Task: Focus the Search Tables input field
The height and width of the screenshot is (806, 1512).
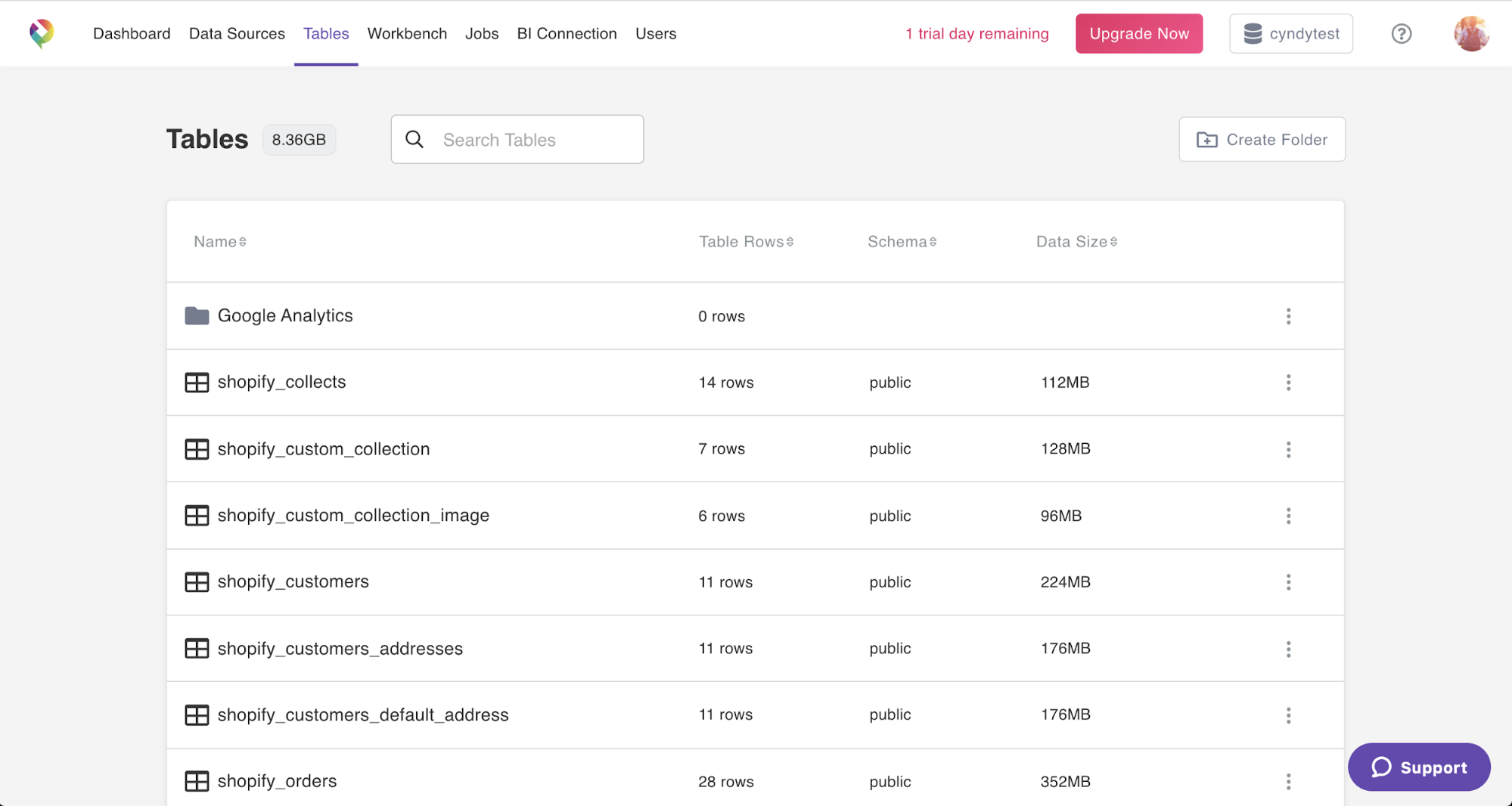Action: coord(517,139)
